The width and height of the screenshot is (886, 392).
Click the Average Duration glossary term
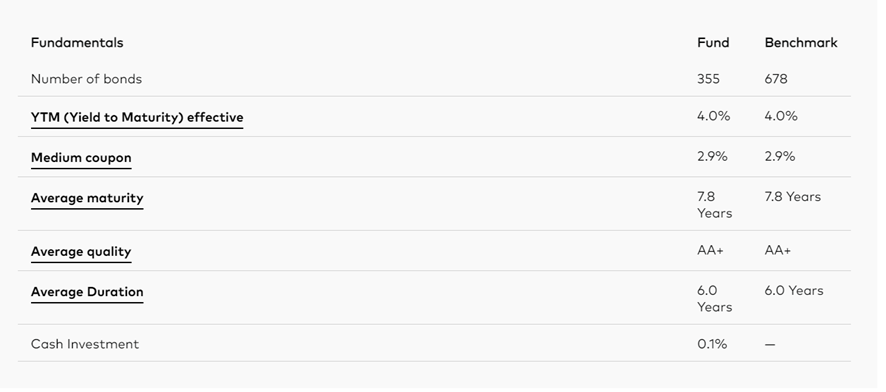tap(87, 292)
